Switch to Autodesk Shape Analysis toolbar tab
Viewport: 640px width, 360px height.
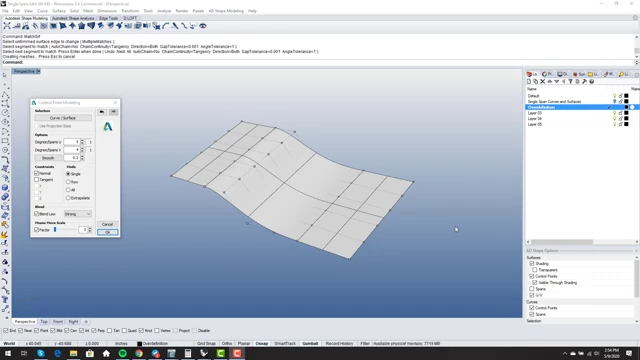point(73,18)
